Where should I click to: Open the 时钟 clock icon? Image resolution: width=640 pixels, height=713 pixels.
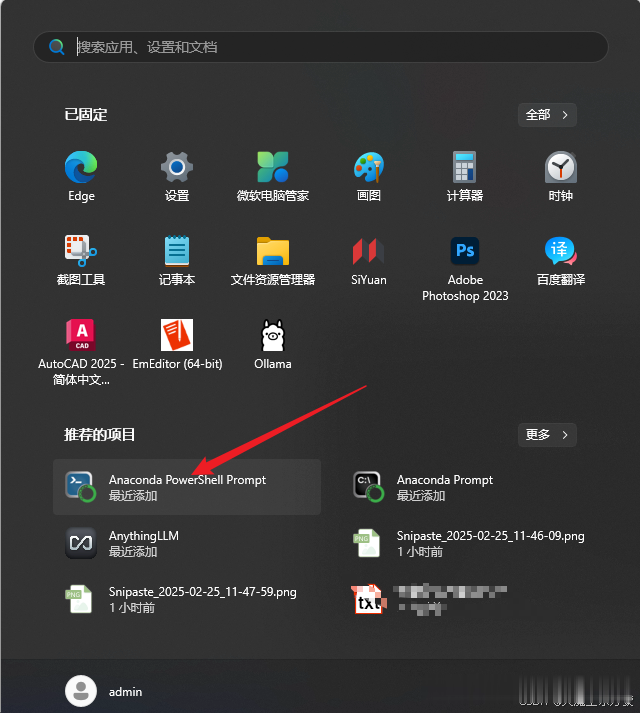(561, 167)
